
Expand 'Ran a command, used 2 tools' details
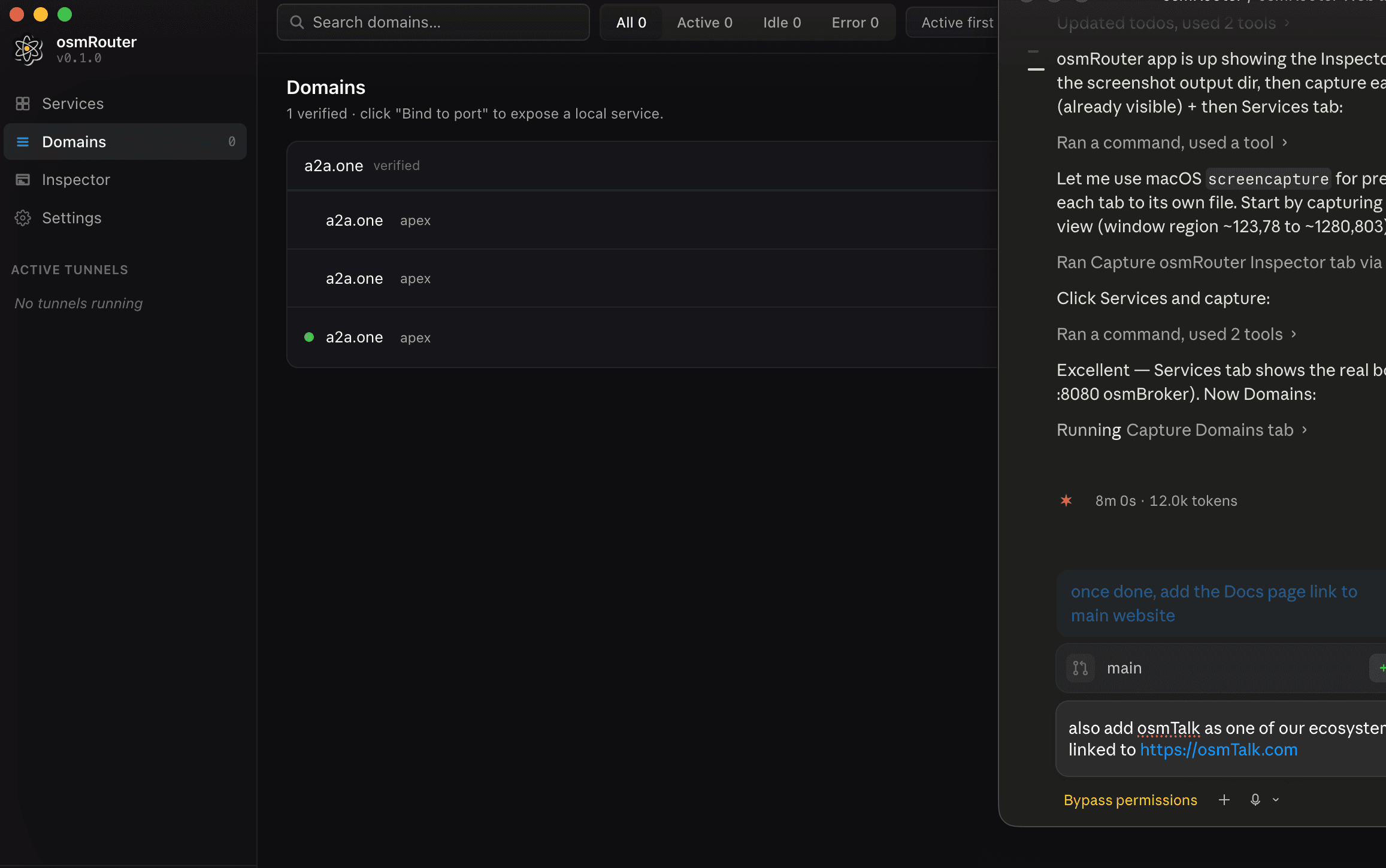coord(1177,334)
